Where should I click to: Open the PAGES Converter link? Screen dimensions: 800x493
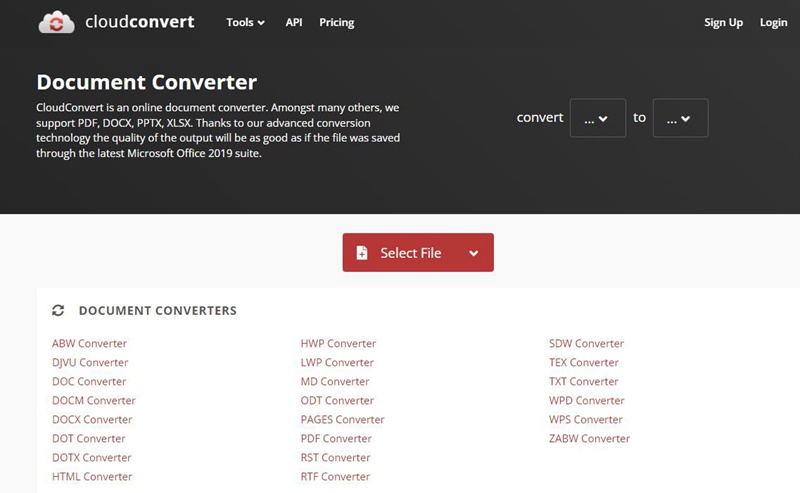342,420
